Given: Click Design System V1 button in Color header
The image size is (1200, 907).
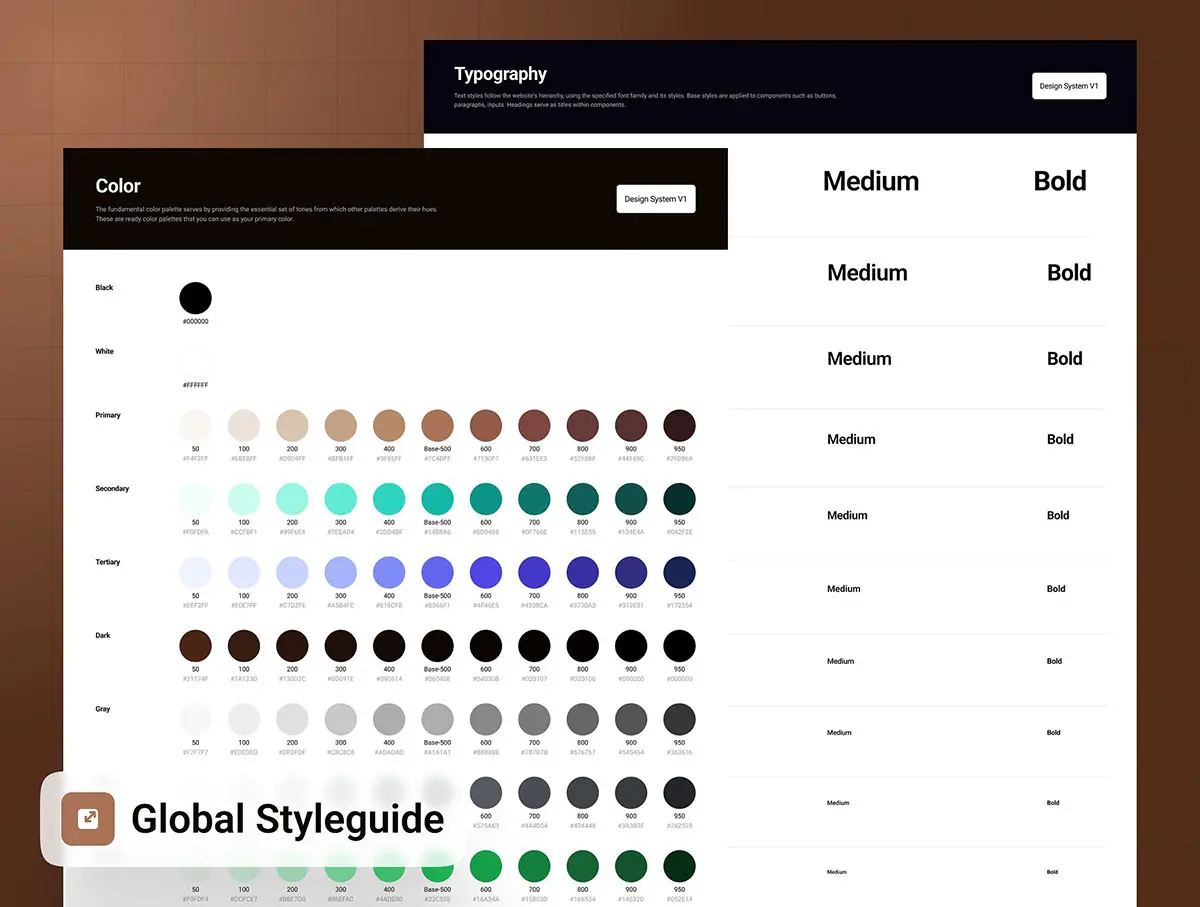Looking at the screenshot, I should point(655,199).
